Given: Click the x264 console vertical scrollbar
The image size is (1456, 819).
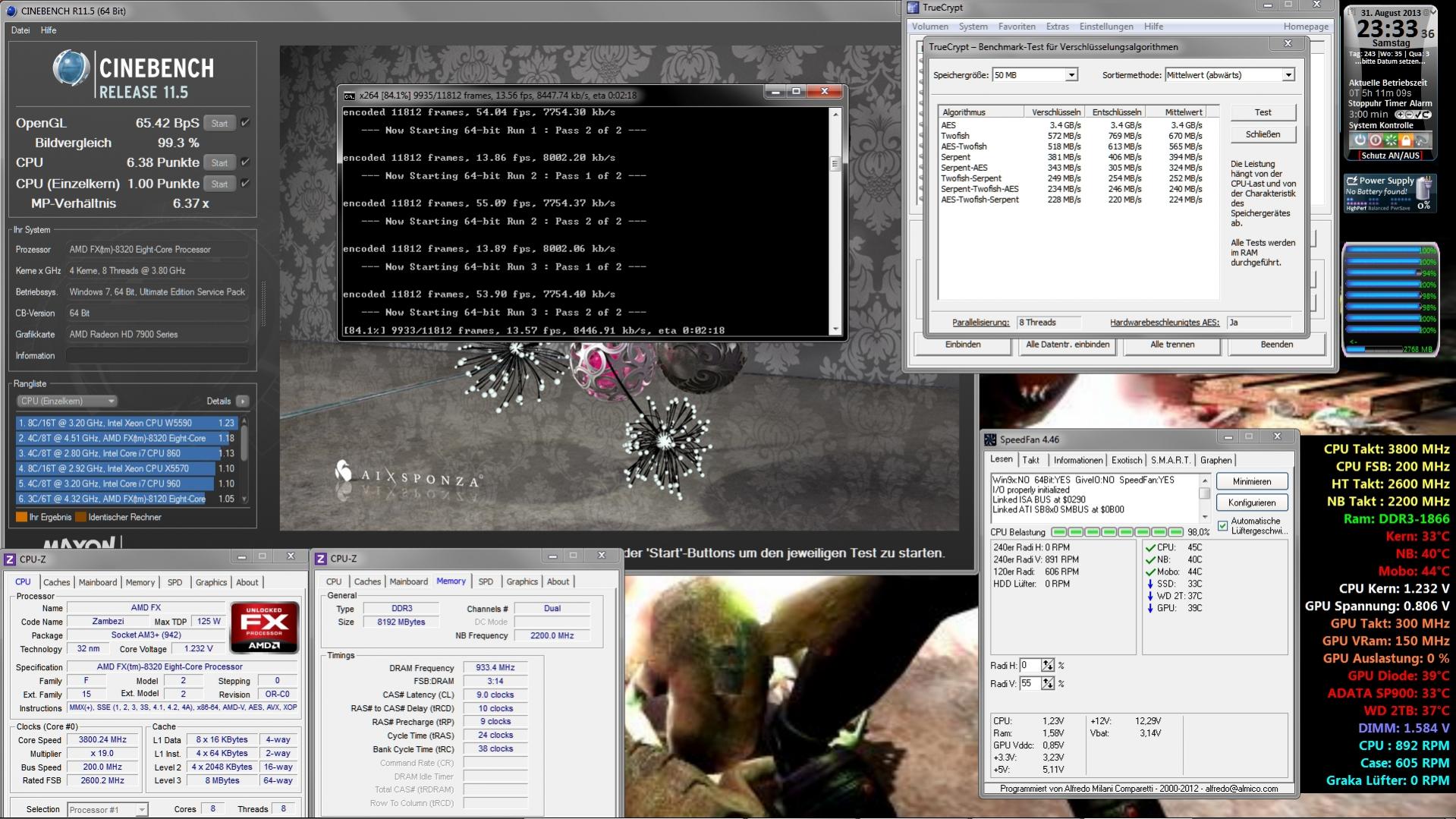Looking at the screenshot, I should click(835, 221).
